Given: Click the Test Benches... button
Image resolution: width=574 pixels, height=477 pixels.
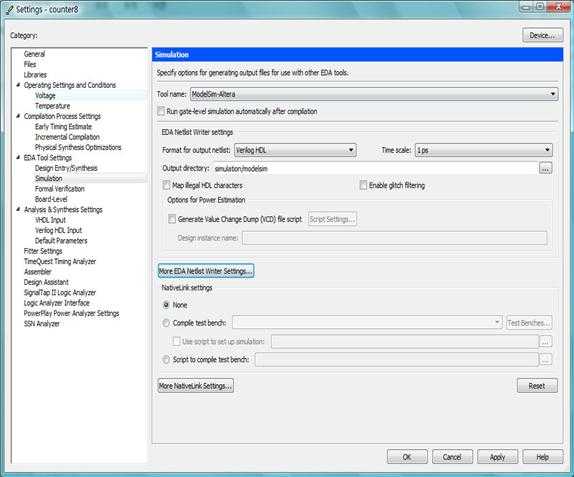Looking at the screenshot, I should coord(529,323).
